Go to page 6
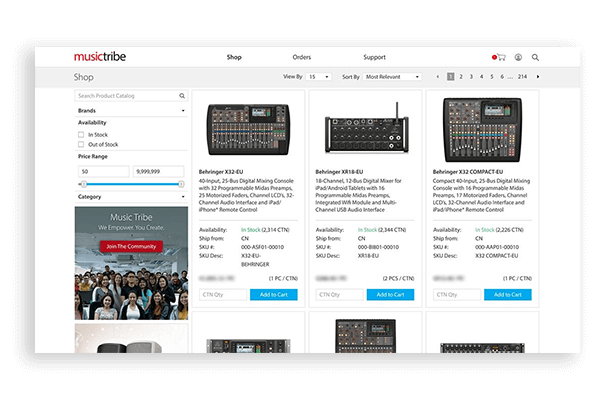Image resolution: width=615 pixels, height=400 pixels. coord(502,77)
